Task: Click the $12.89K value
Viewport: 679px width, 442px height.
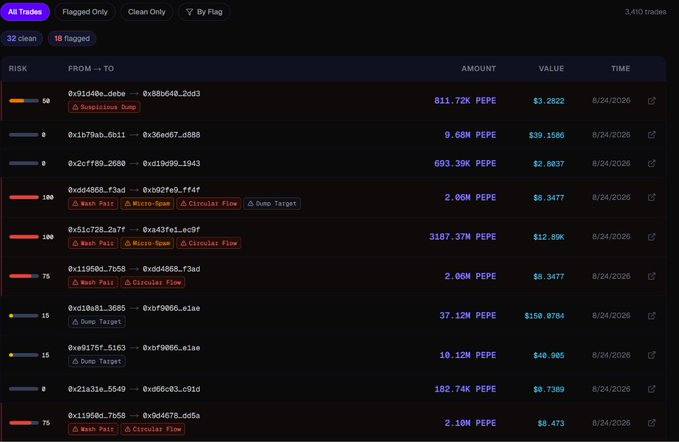Action: click(549, 237)
